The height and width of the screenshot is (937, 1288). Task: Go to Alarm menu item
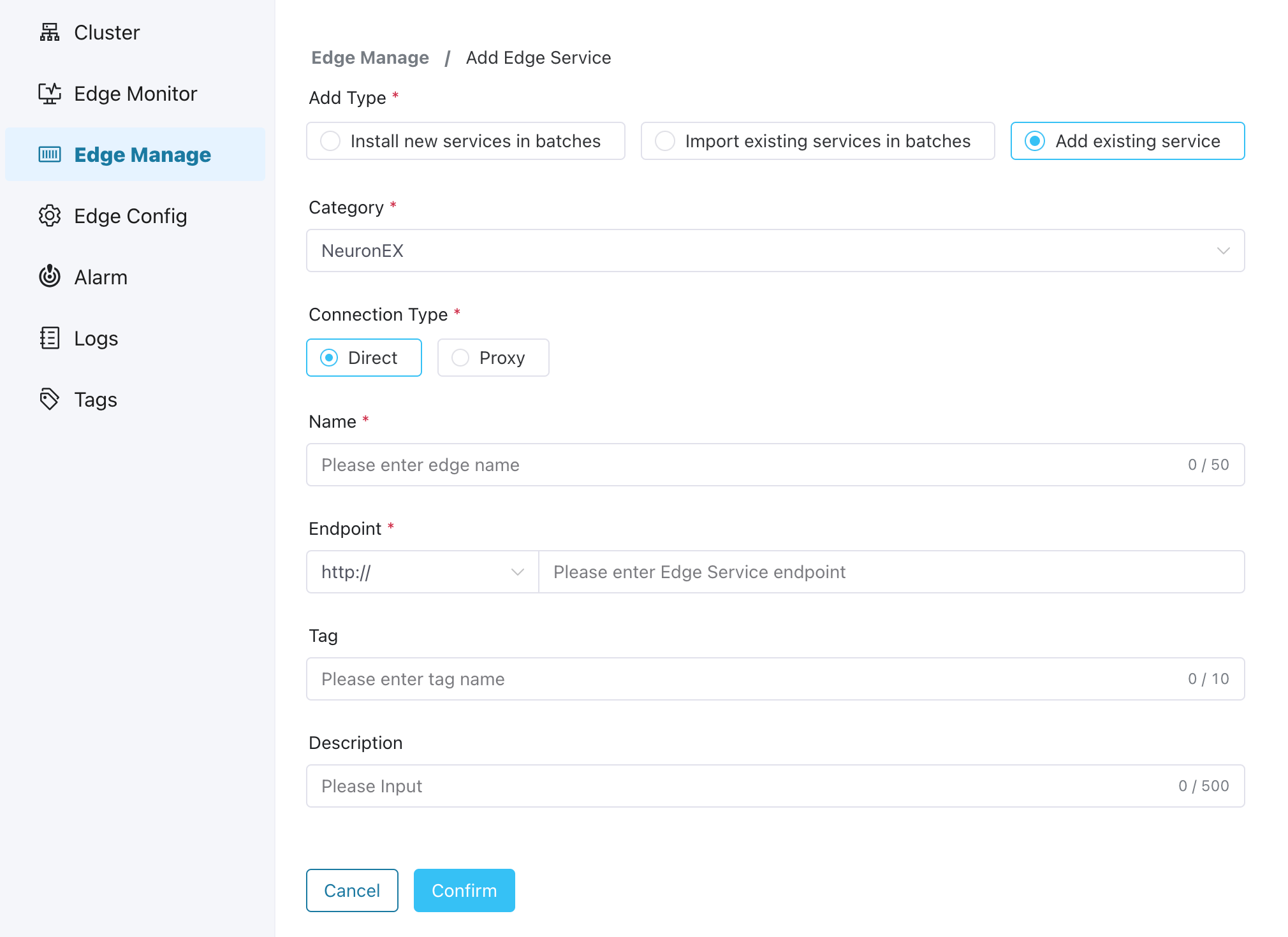(x=101, y=277)
